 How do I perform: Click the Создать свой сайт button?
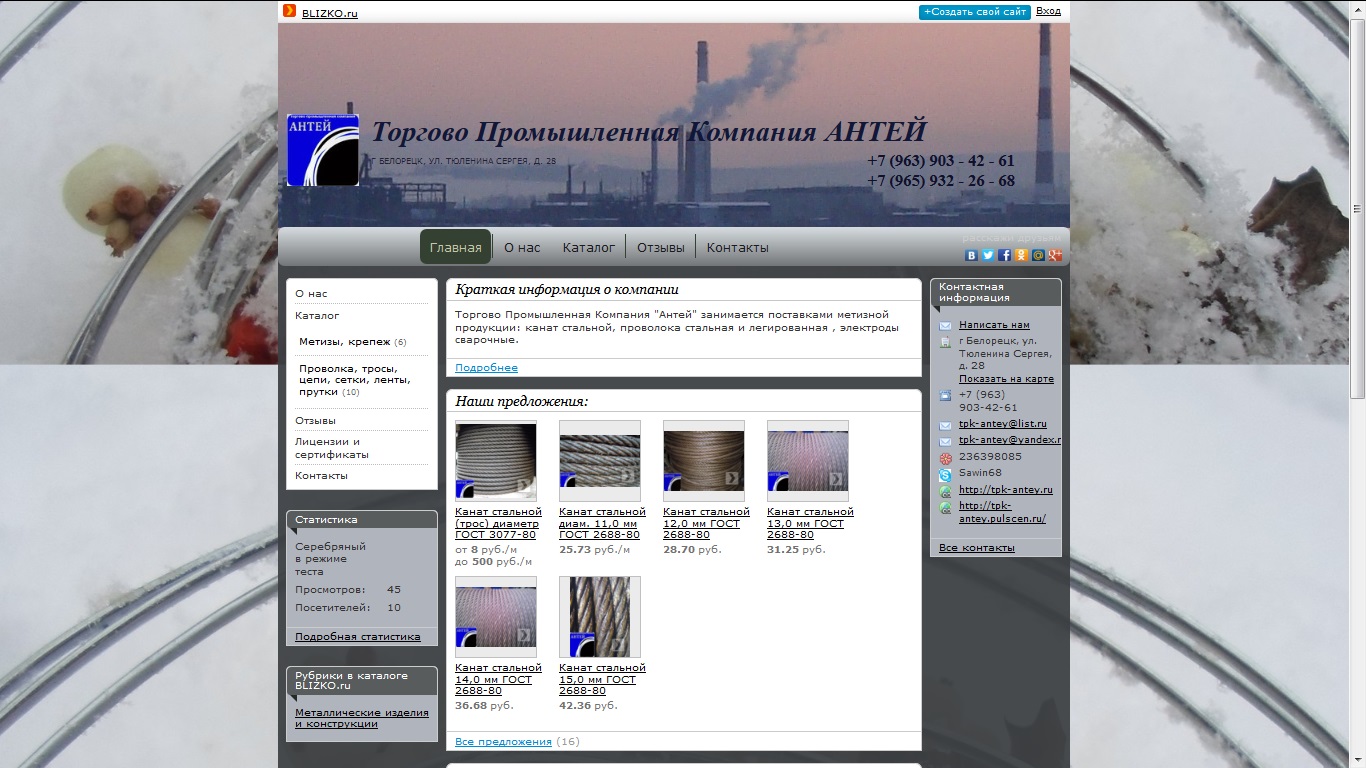(x=975, y=12)
